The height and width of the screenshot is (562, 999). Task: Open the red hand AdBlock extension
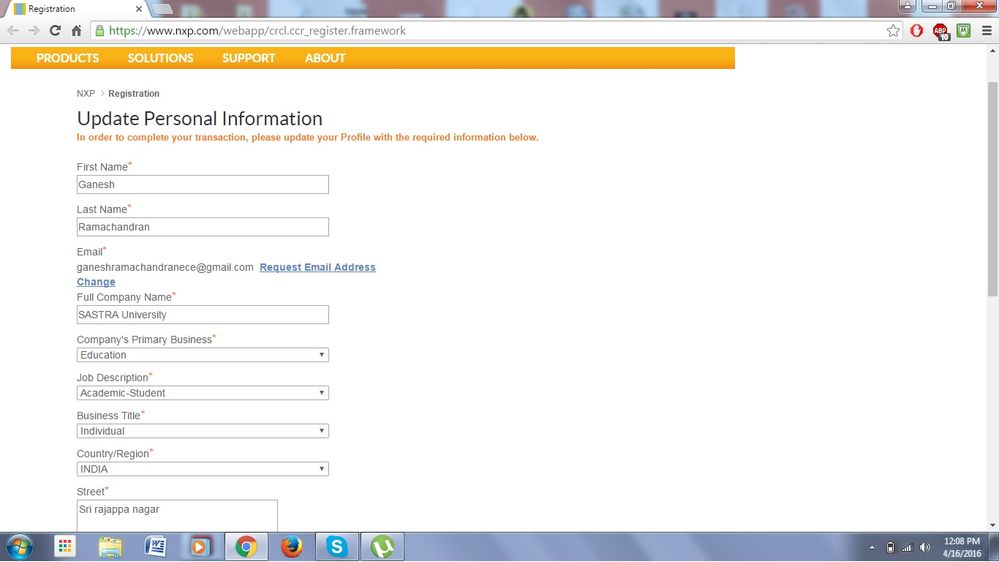pyautogui.click(x=917, y=31)
